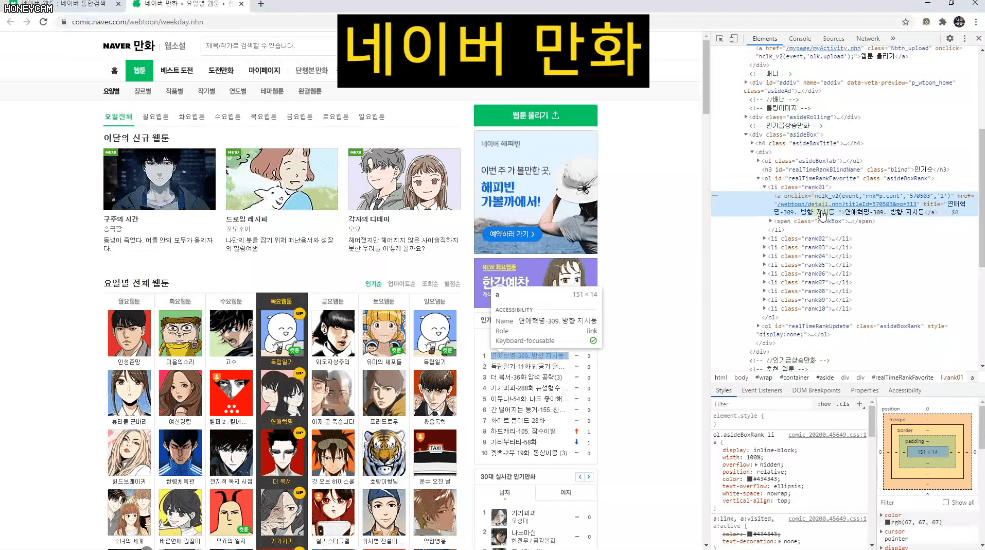The width and height of the screenshot is (985, 550).
Task: Click the #434343 color swatch in styles
Action: pos(751,479)
